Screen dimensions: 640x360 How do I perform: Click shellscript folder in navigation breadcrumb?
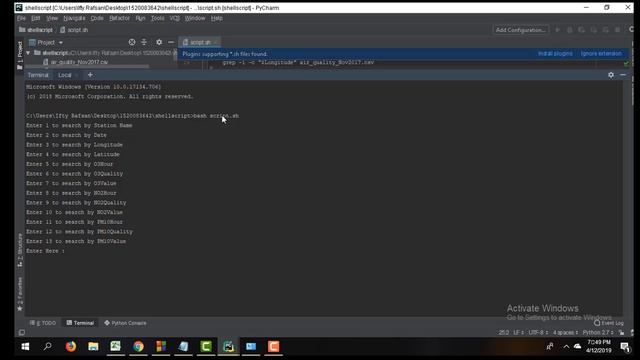point(36,30)
